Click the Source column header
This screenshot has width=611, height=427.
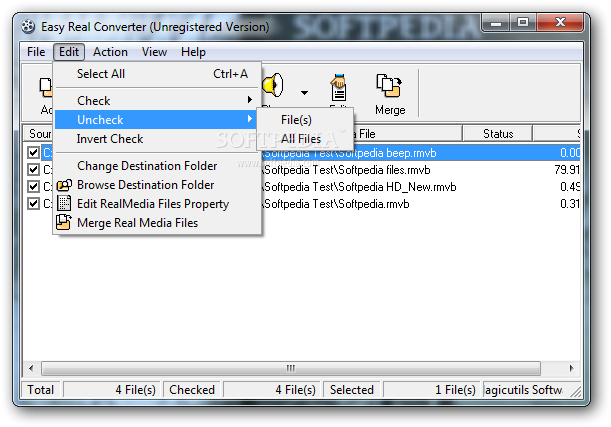coord(39,134)
